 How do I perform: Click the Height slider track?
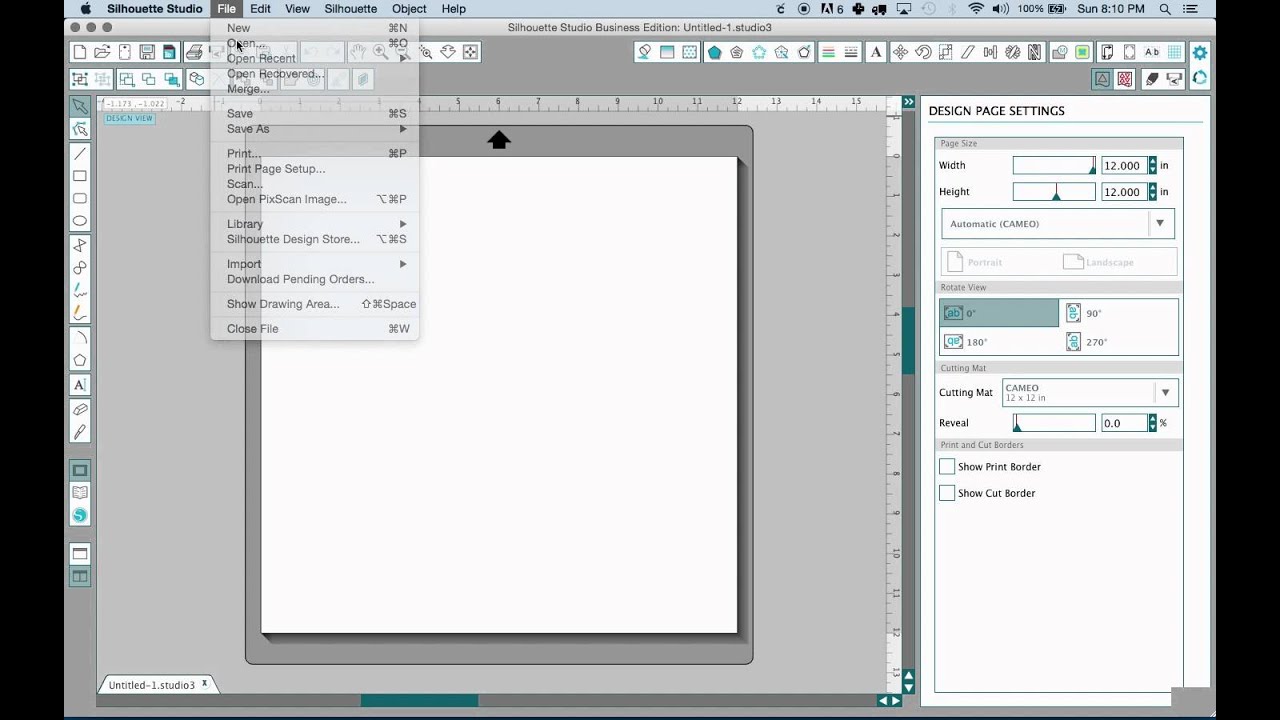coord(1054,192)
